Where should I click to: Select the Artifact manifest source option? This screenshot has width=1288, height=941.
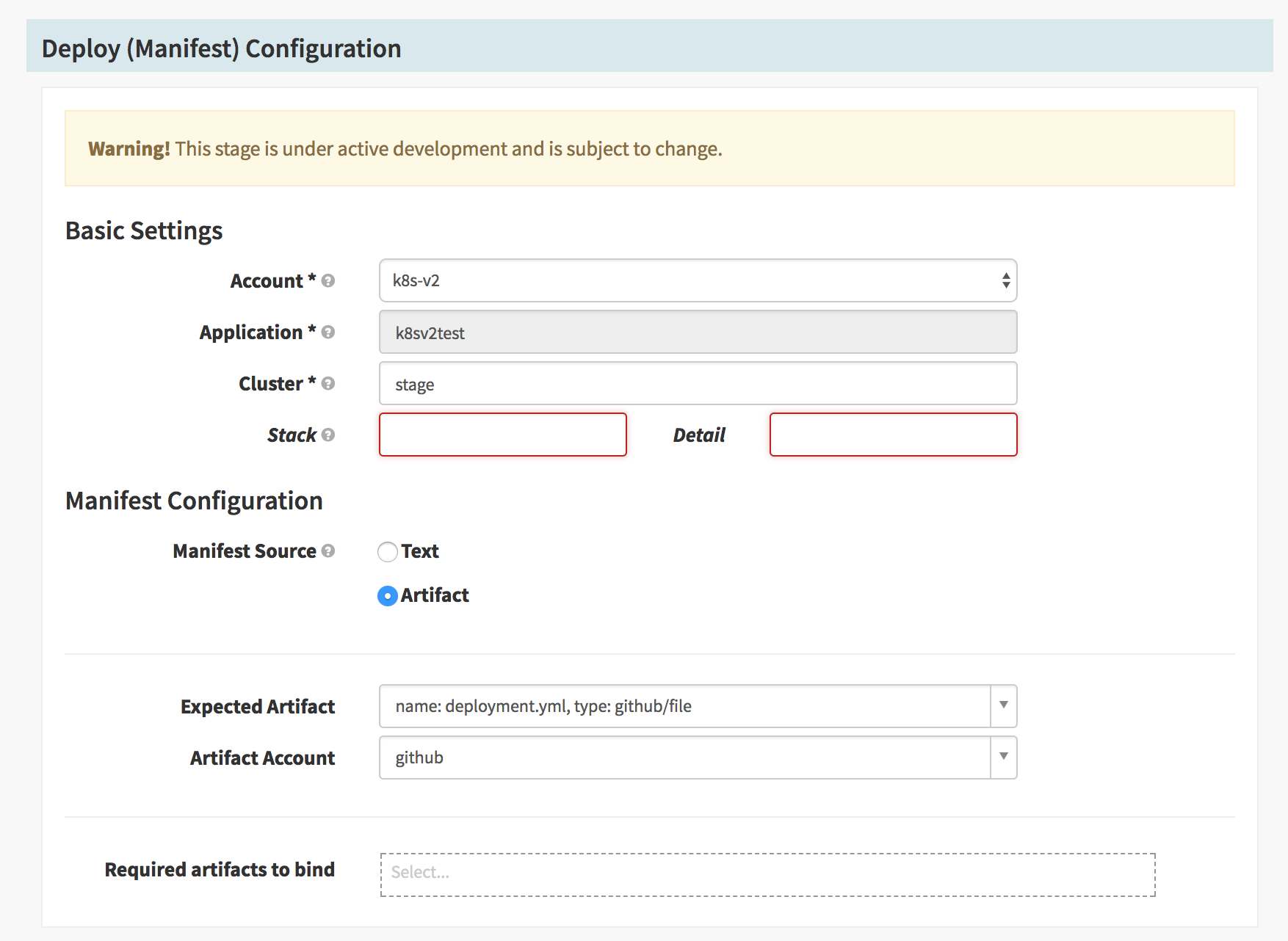[388, 596]
